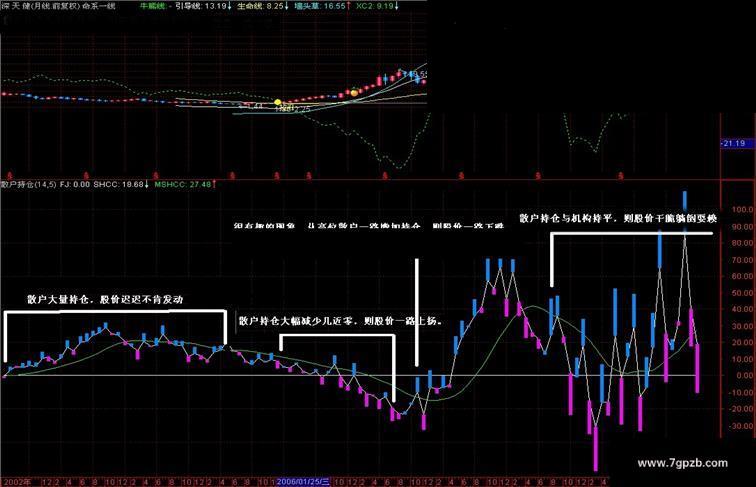Image resolution: width=756 pixels, height=487 pixels.
Task: Click the annotation 散户大量持仓,股价迟迟不肯发动
Action: click(x=105, y=299)
